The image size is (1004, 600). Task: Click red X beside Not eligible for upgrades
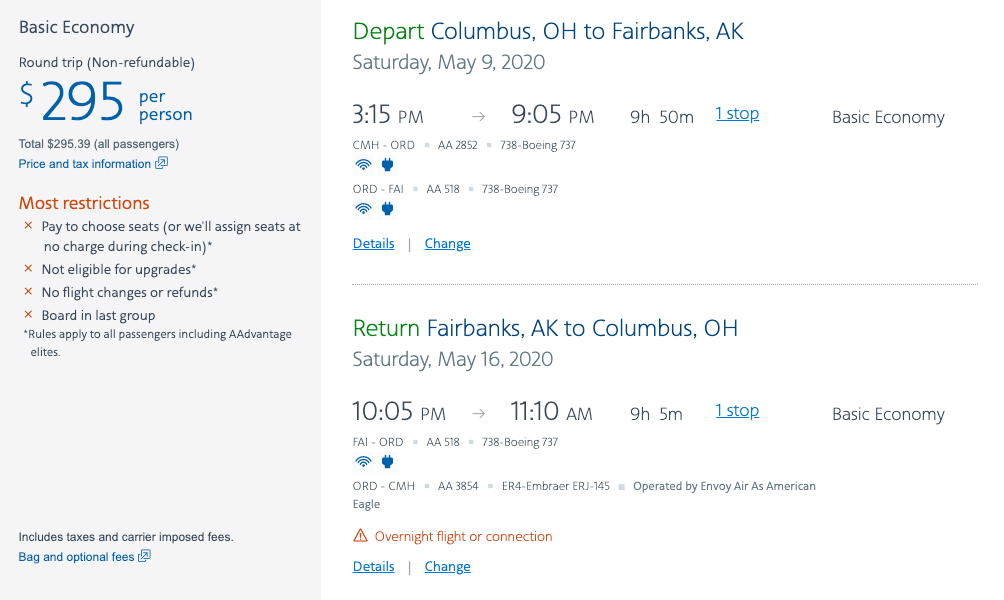coord(29,269)
